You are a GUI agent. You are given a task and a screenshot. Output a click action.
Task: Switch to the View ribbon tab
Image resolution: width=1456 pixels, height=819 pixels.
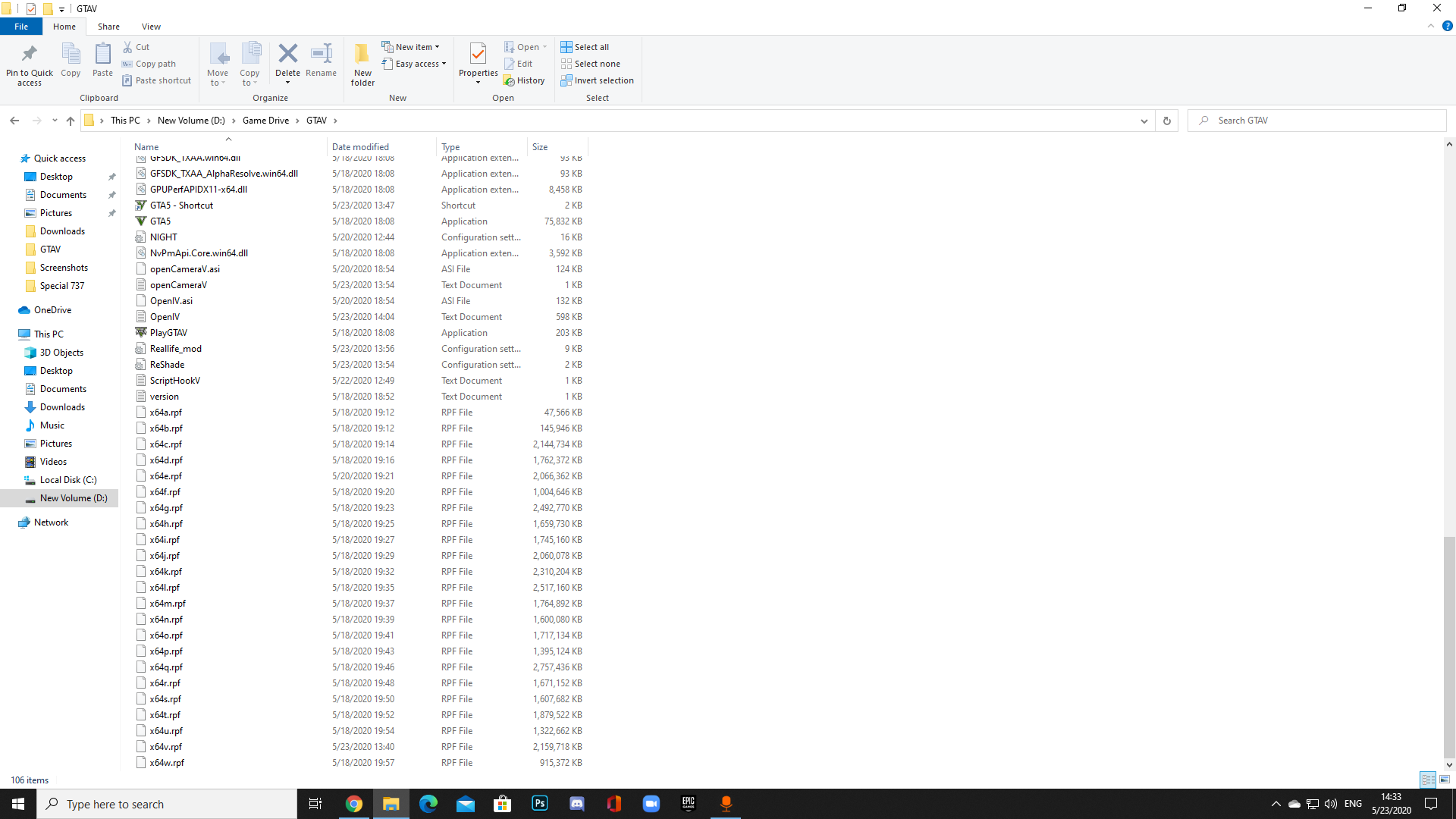[151, 26]
